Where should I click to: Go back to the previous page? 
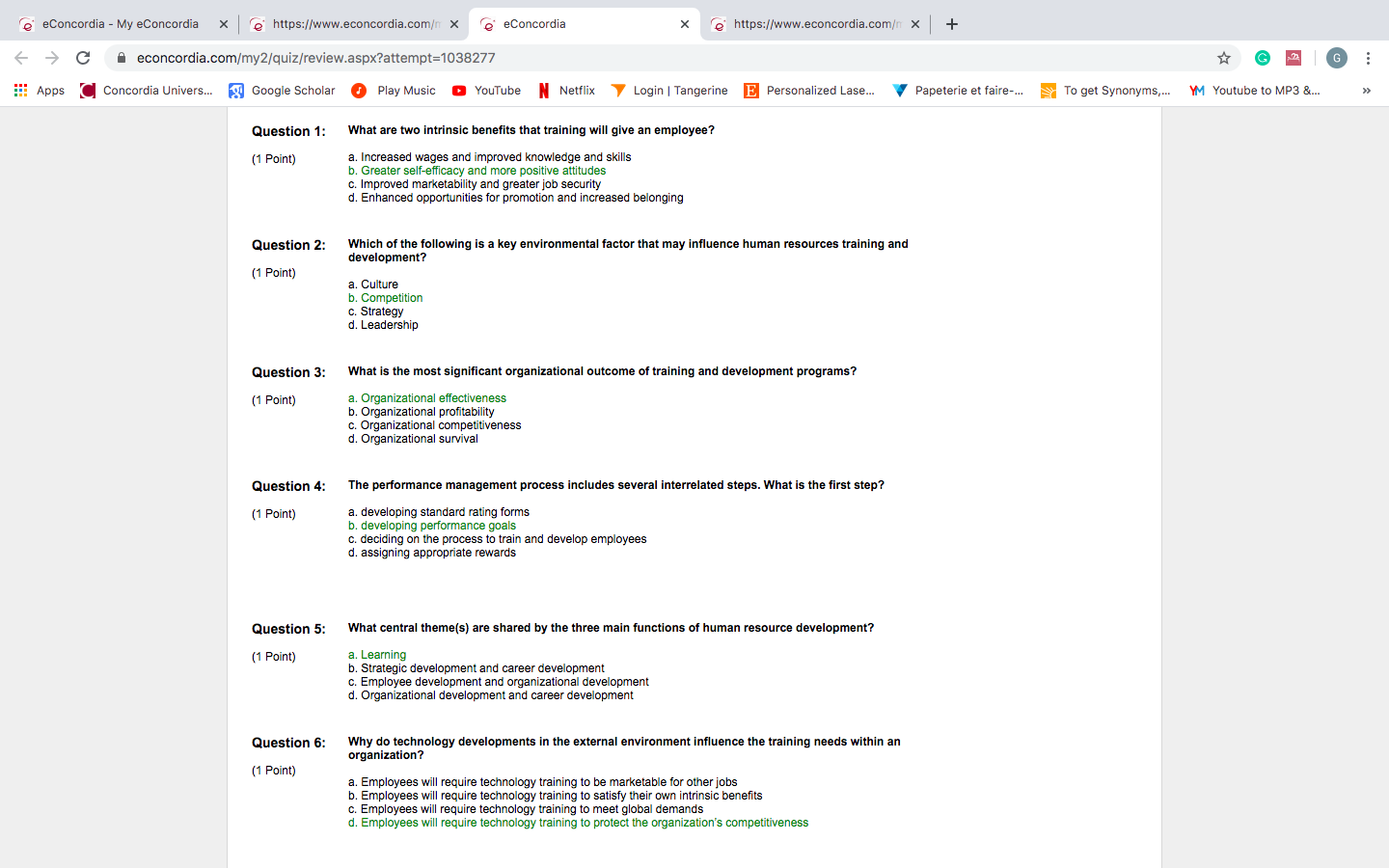coord(21,58)
